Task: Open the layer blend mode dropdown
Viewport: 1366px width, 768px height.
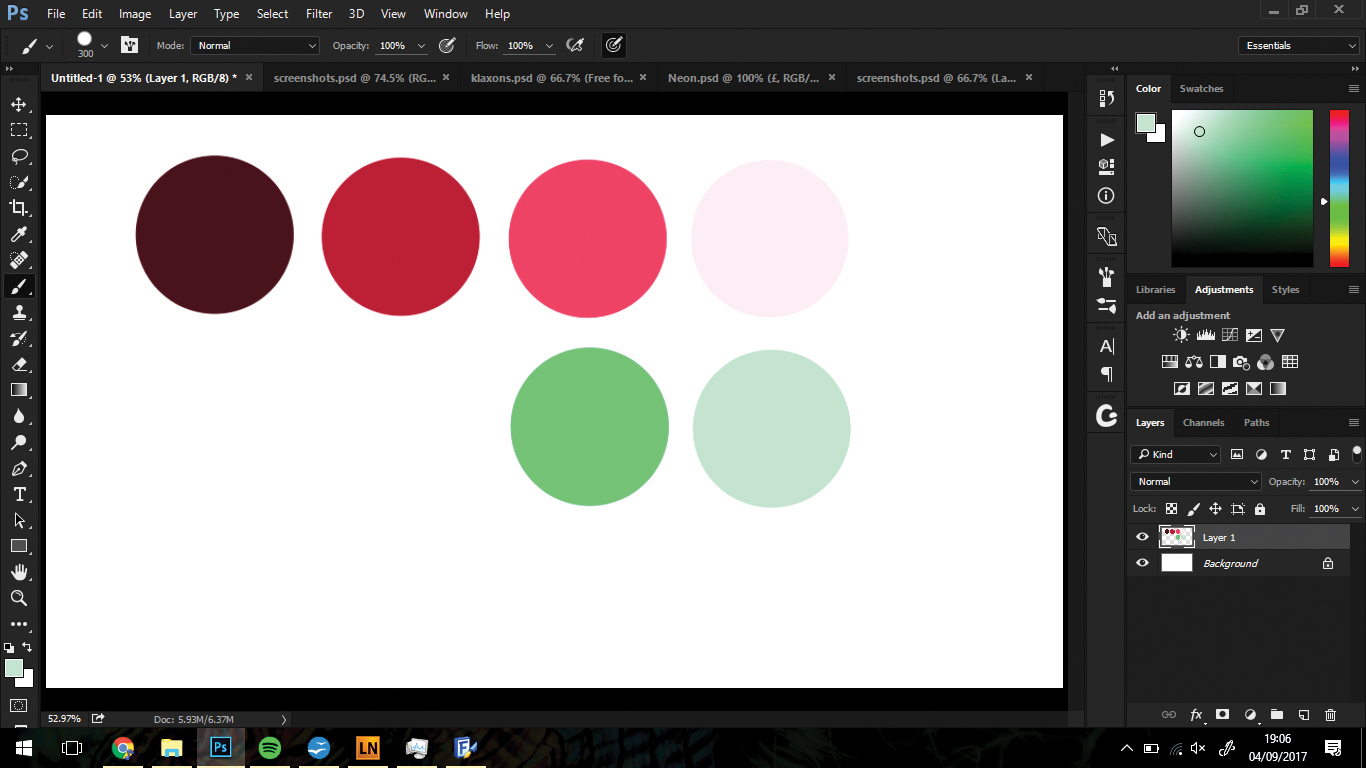Action: pyautogui.click(x=1197, y=481)
